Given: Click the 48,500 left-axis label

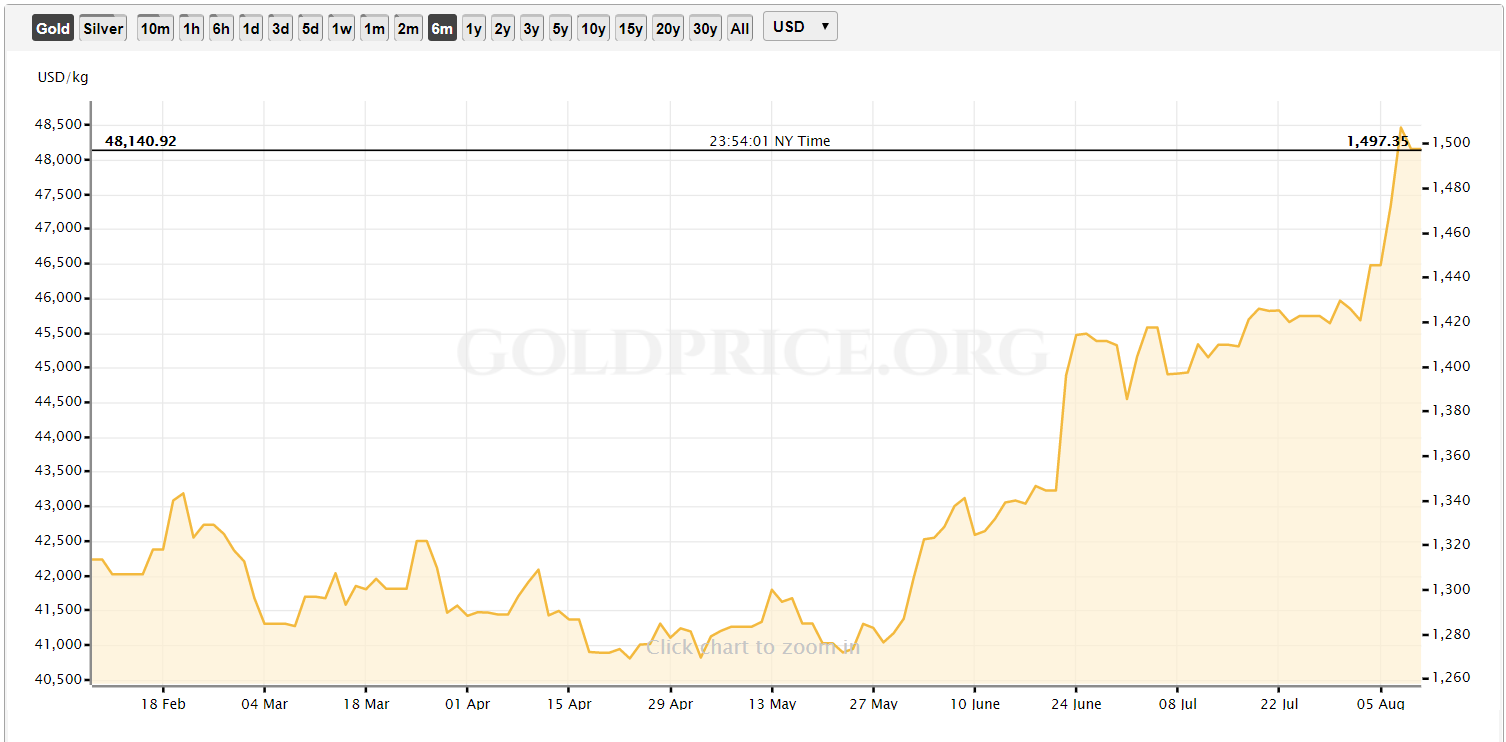Looking at the screenshot, I should click(x=60, y=125).
